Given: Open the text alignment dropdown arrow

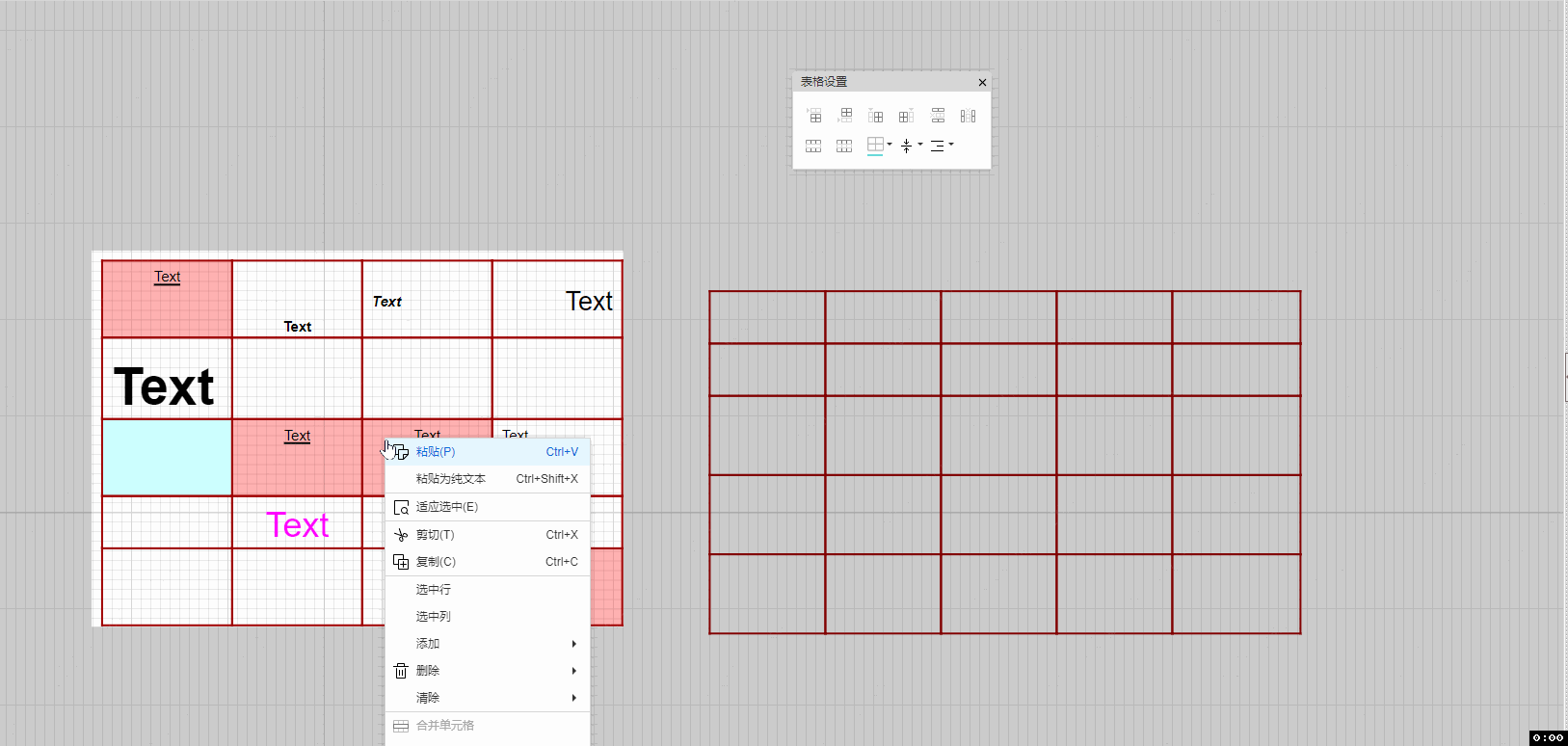Looking at the screenshot, I should click(951, 145).
